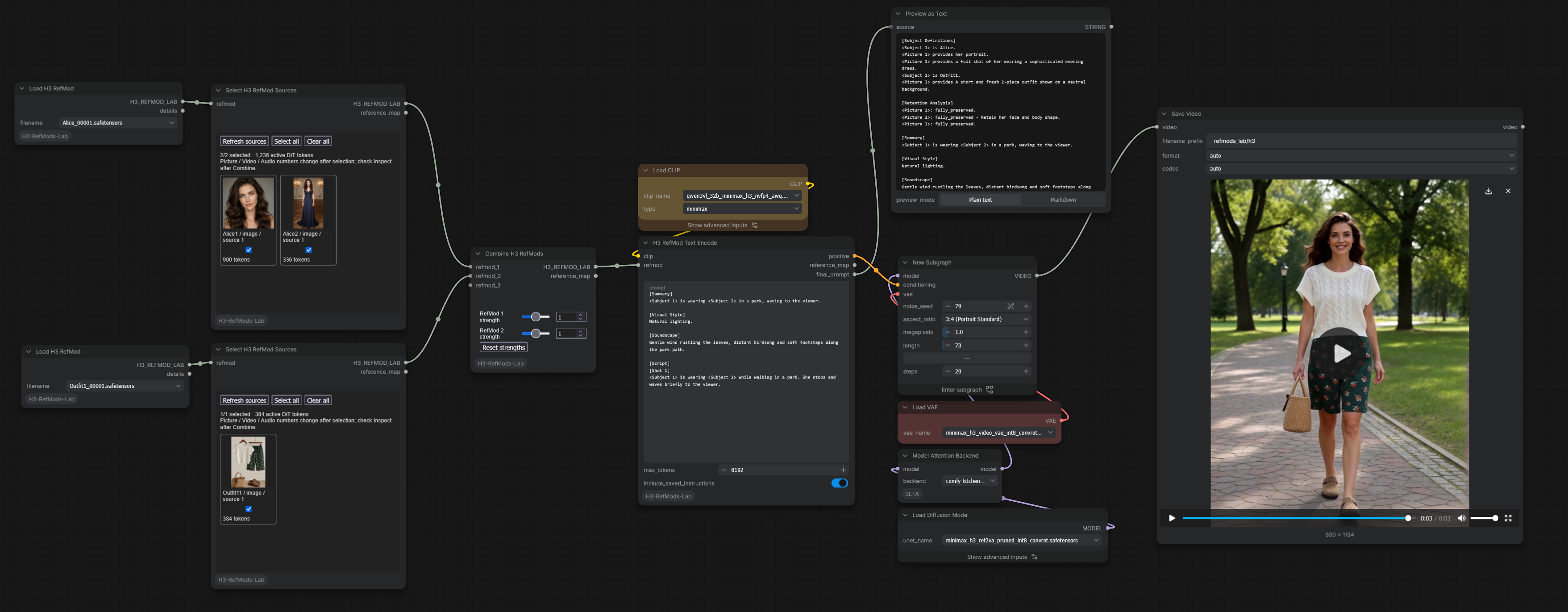Switch preview_mode to Markdown
The image size is (1568, 612).
tap(1063, 200)
